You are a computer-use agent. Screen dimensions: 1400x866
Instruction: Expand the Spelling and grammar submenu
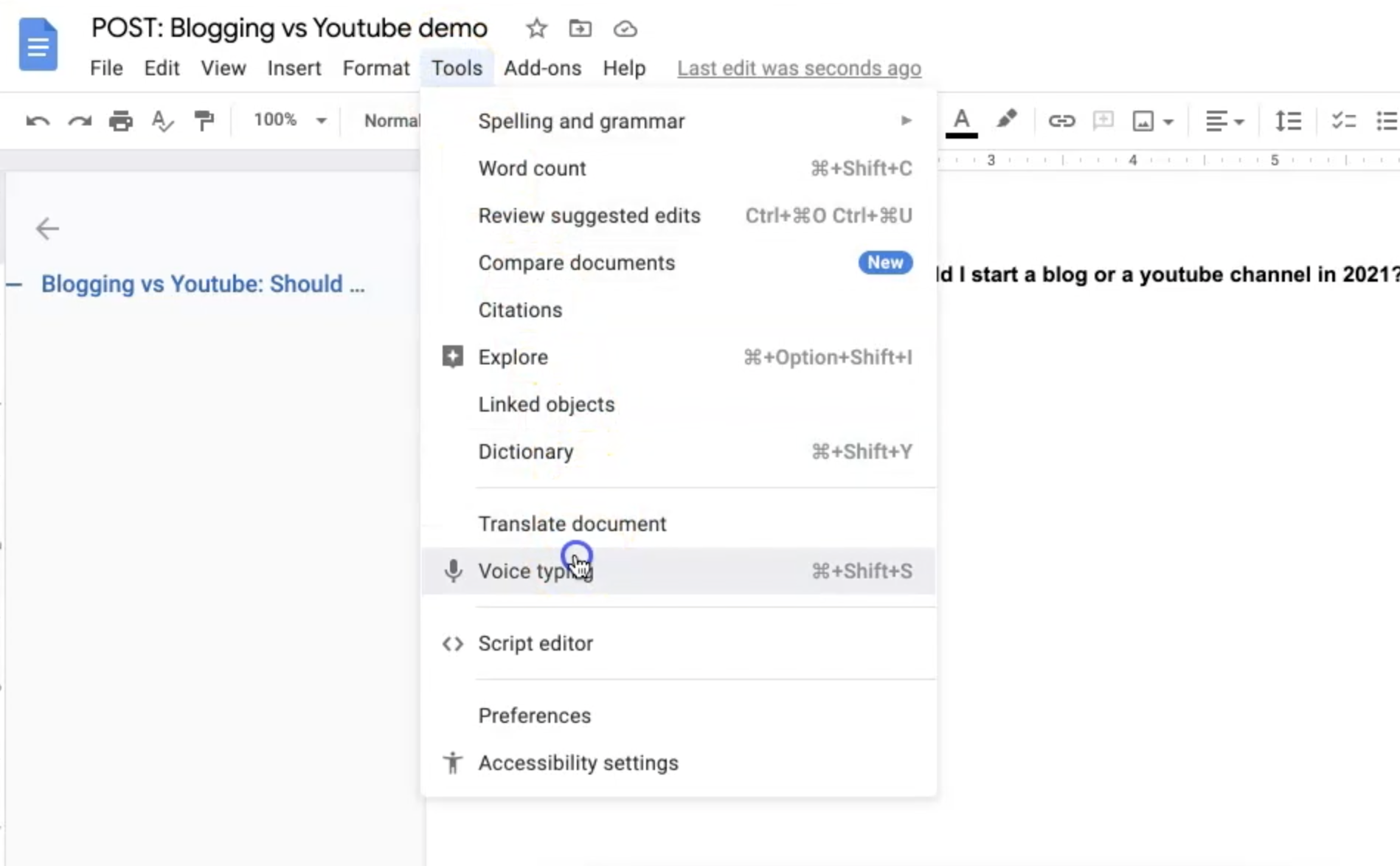pyautogui.click(x=678, y=121)
